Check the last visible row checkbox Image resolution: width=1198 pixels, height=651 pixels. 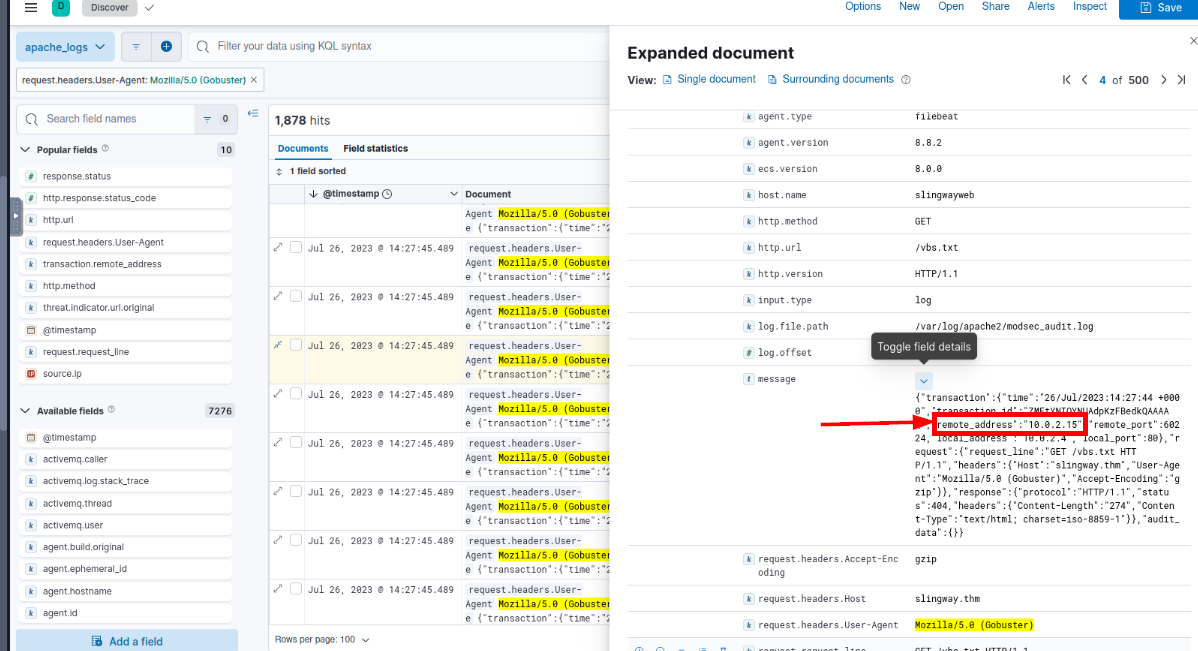tap(296, 588)
